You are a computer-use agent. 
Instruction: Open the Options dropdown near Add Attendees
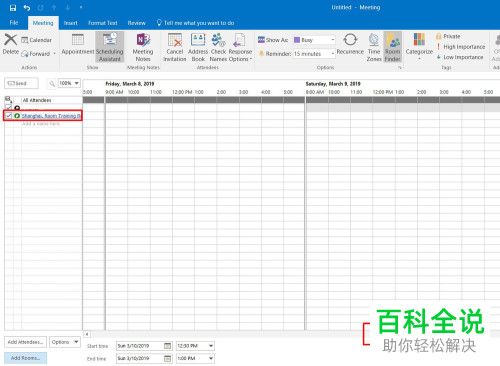65,342
